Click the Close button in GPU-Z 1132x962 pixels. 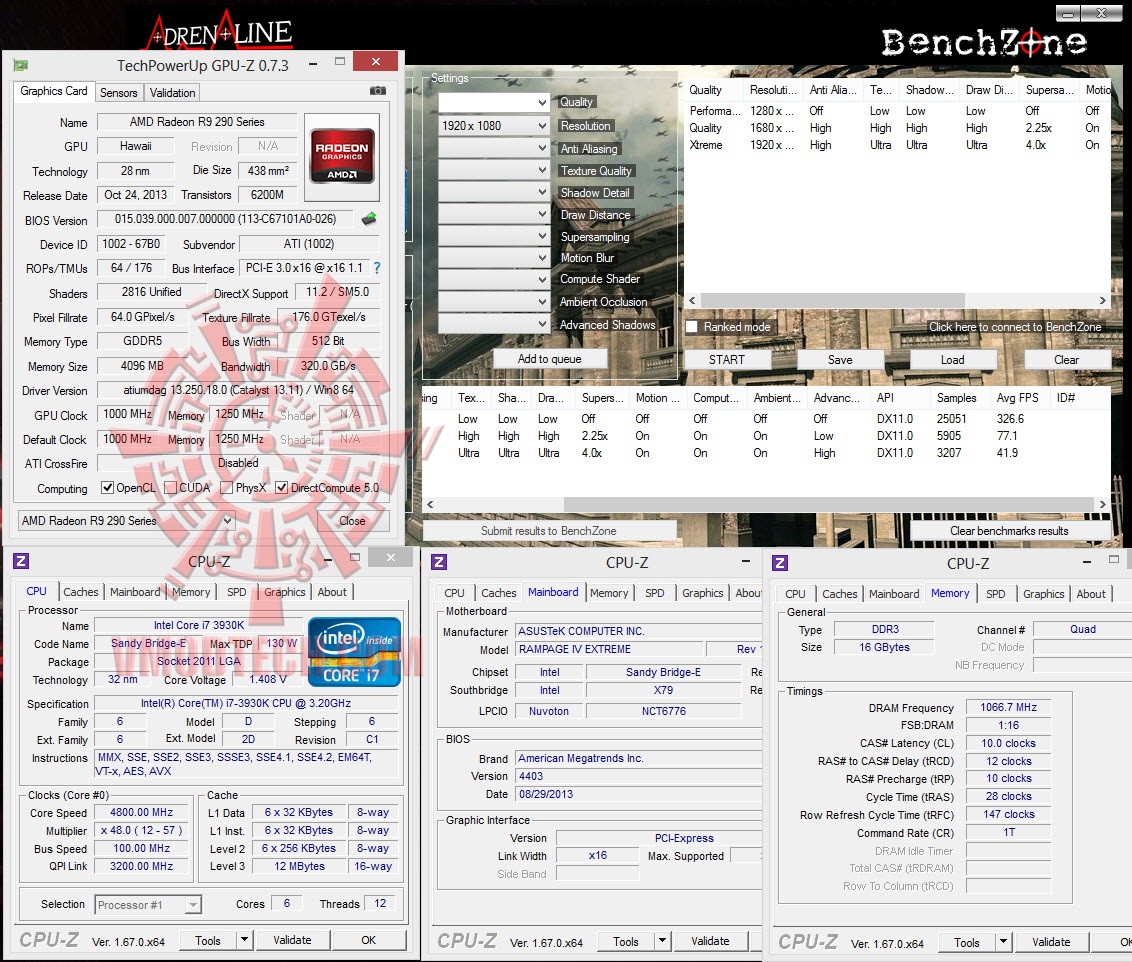pos(352,520)
